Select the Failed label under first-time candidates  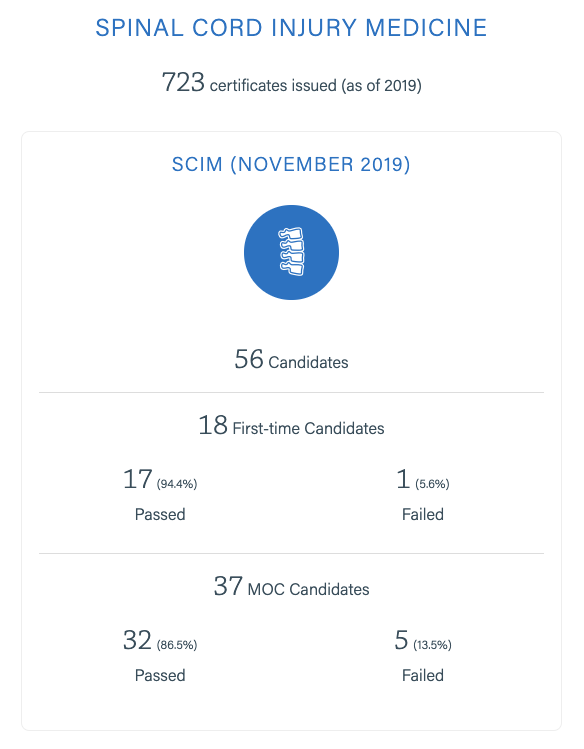pos(423,514)
